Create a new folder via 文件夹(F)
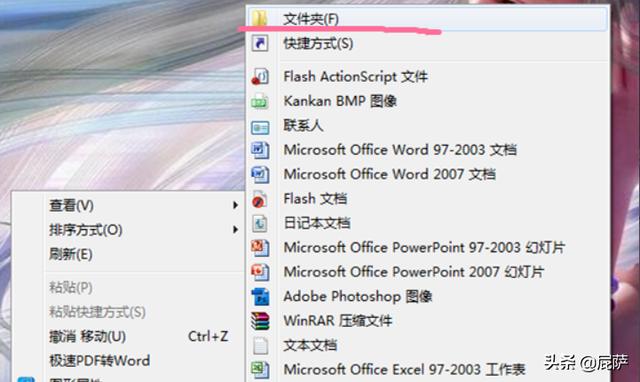The width and height of the screenshot is (640, 382). pos(426,18)
